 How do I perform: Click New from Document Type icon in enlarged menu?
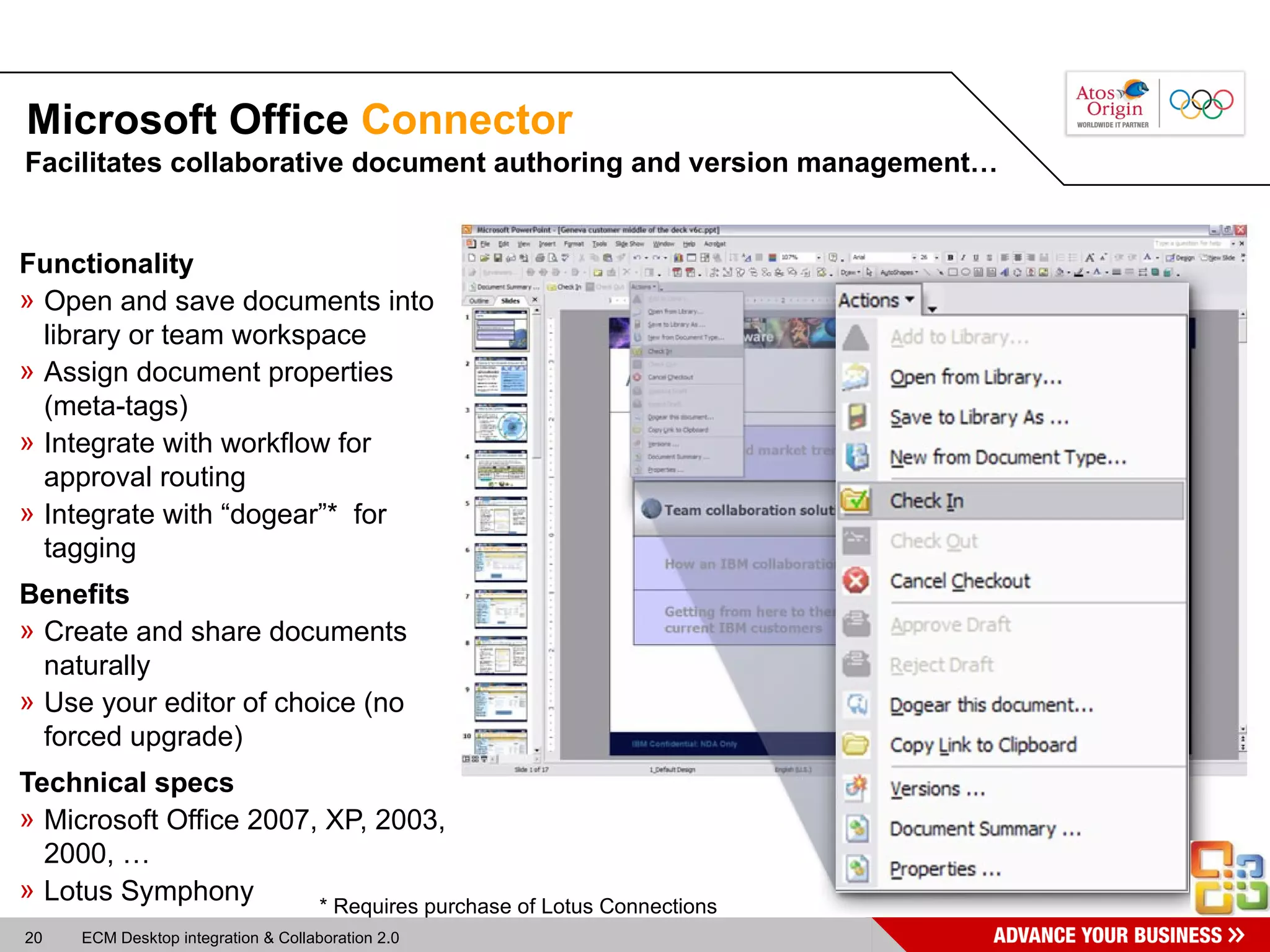tap(856, 457)
